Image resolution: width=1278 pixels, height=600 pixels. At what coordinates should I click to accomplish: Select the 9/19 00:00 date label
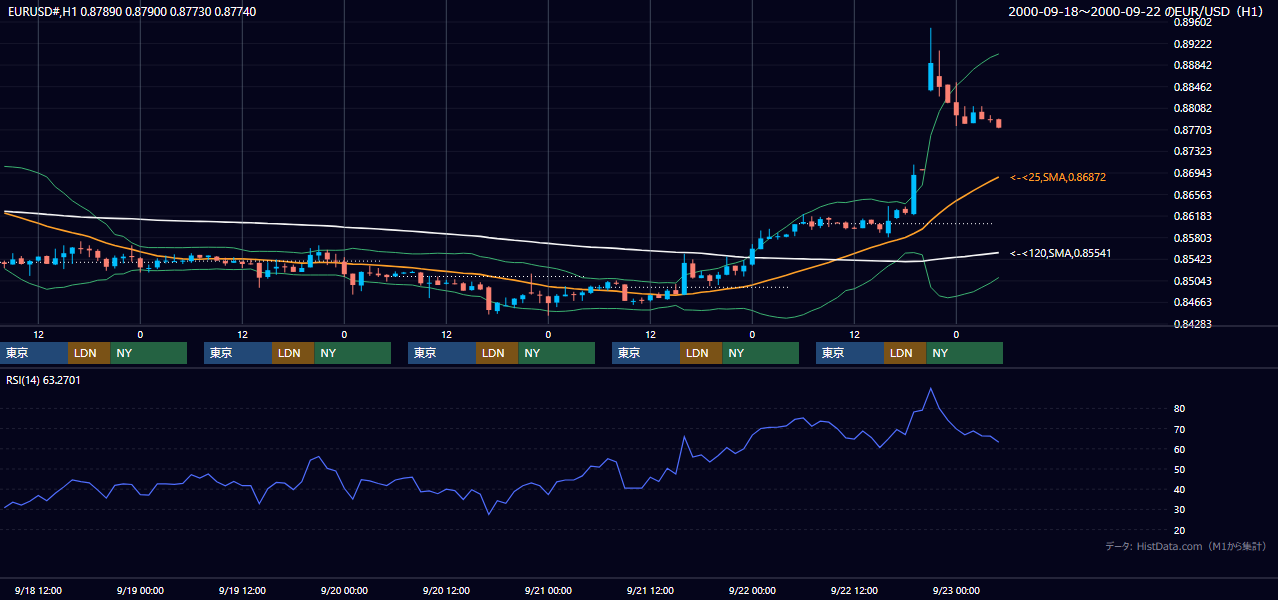(140, 591)
